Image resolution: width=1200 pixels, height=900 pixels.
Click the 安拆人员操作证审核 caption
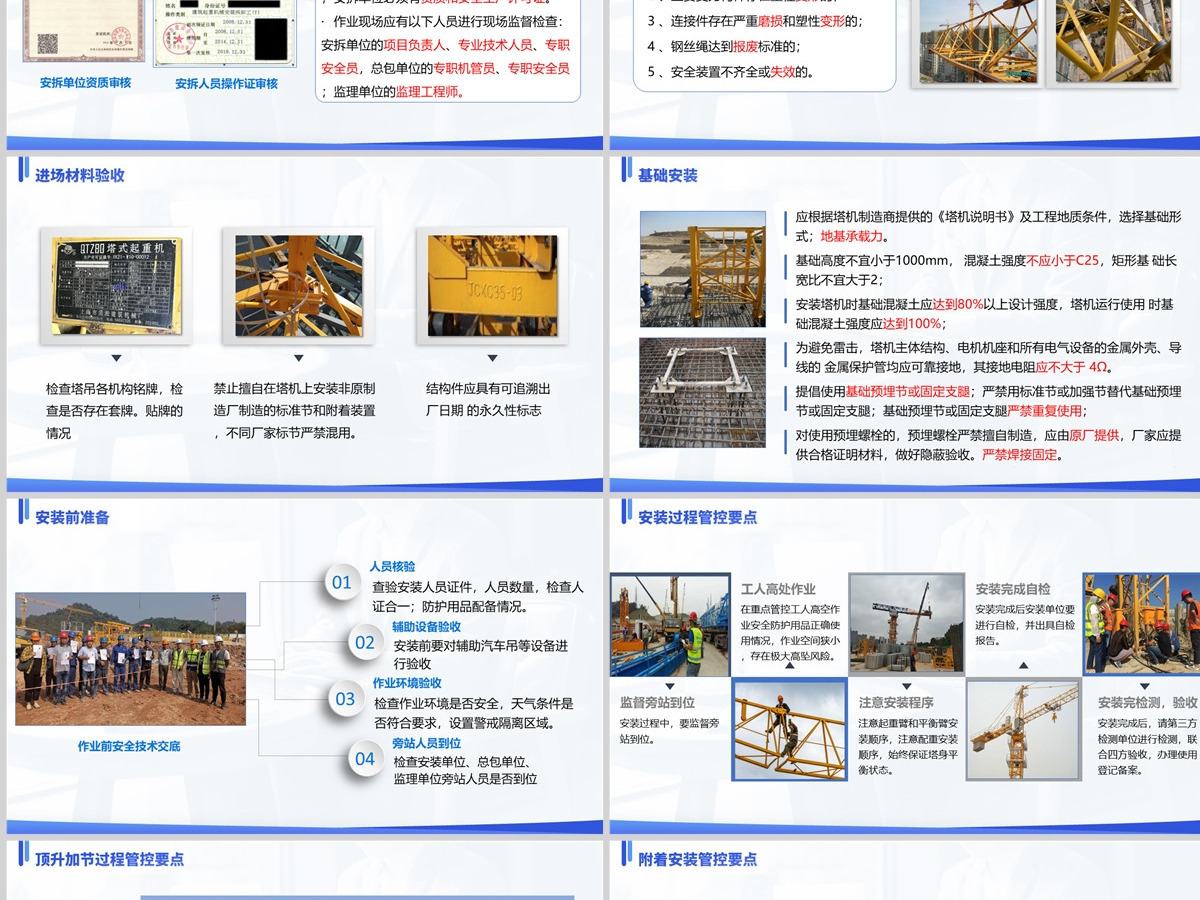[227, 83]
